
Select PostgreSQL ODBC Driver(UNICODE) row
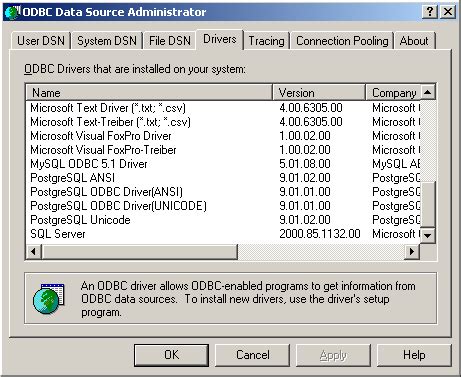pyautogui.click(x=223, y=206)
